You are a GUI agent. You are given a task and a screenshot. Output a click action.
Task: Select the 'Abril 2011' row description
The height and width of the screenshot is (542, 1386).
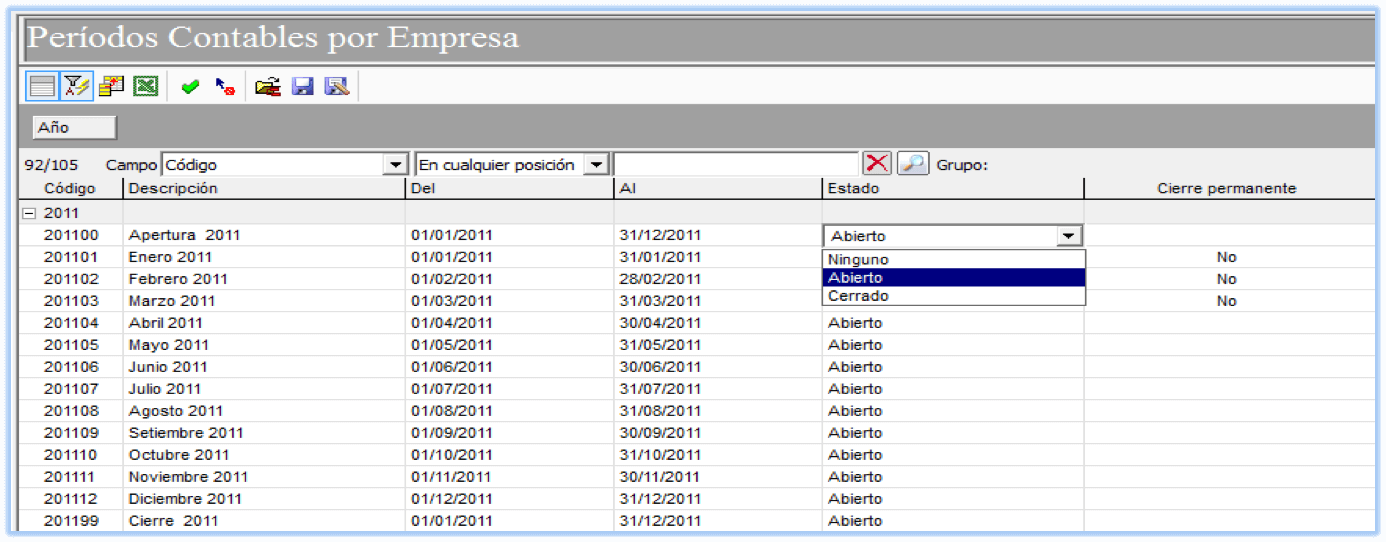[166, 323]
